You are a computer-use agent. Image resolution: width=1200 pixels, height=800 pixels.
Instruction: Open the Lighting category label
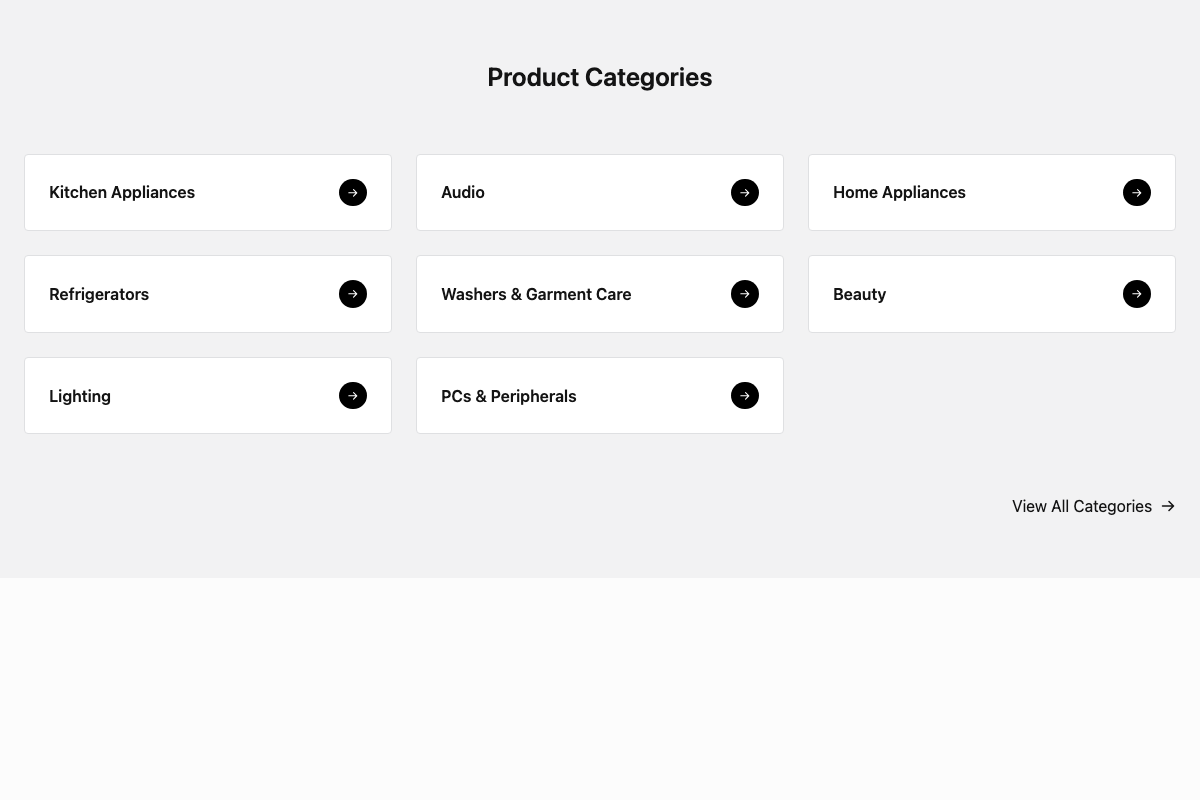click(x=80, y=396)
